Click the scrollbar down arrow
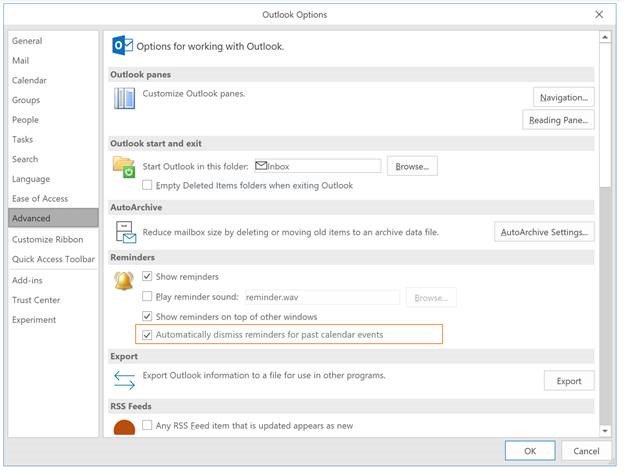Image resolution: width=624 pixels, height=473 pixels. point(605,430)
